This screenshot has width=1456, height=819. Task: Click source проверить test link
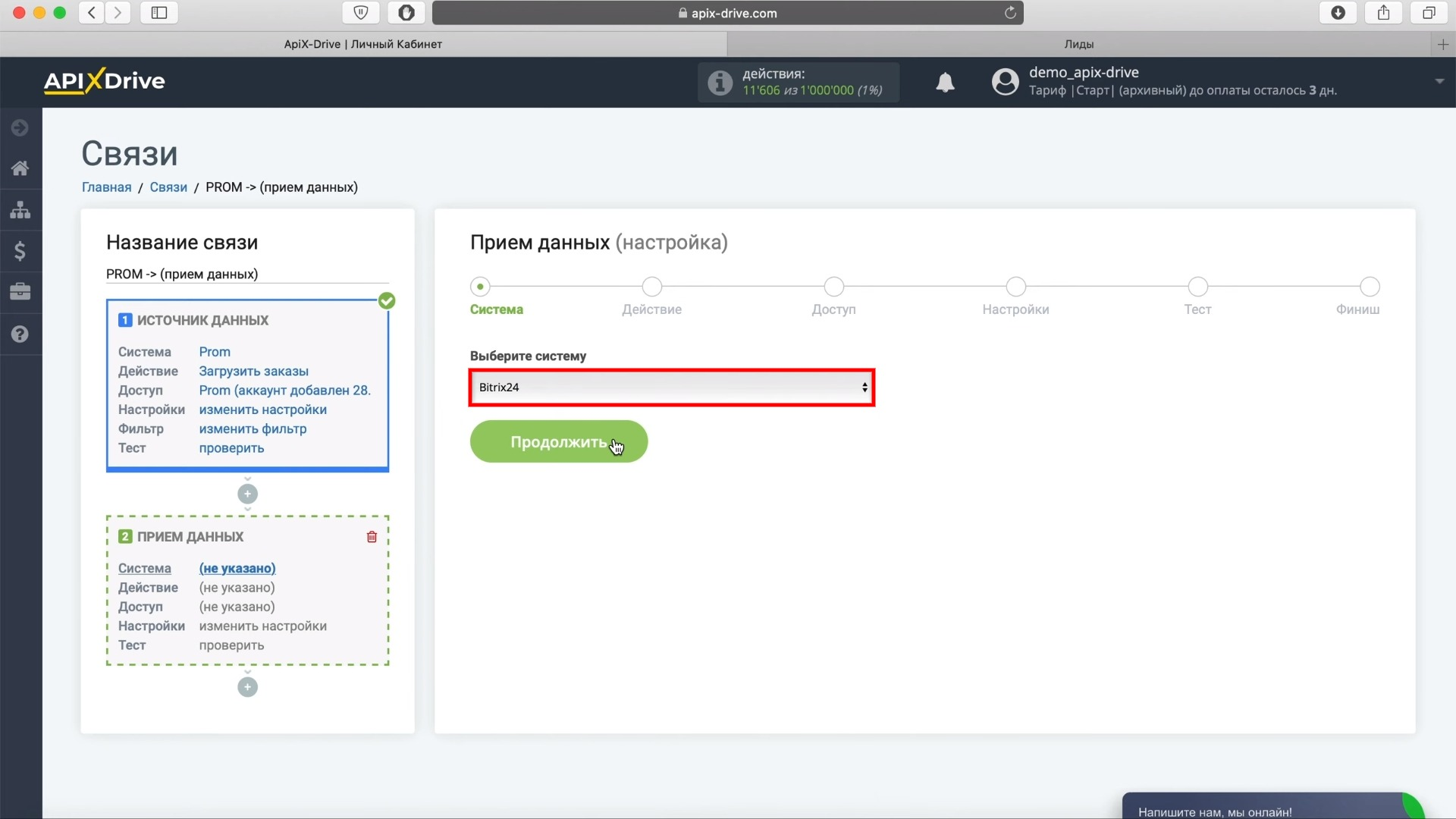click(x=232, y=448)
